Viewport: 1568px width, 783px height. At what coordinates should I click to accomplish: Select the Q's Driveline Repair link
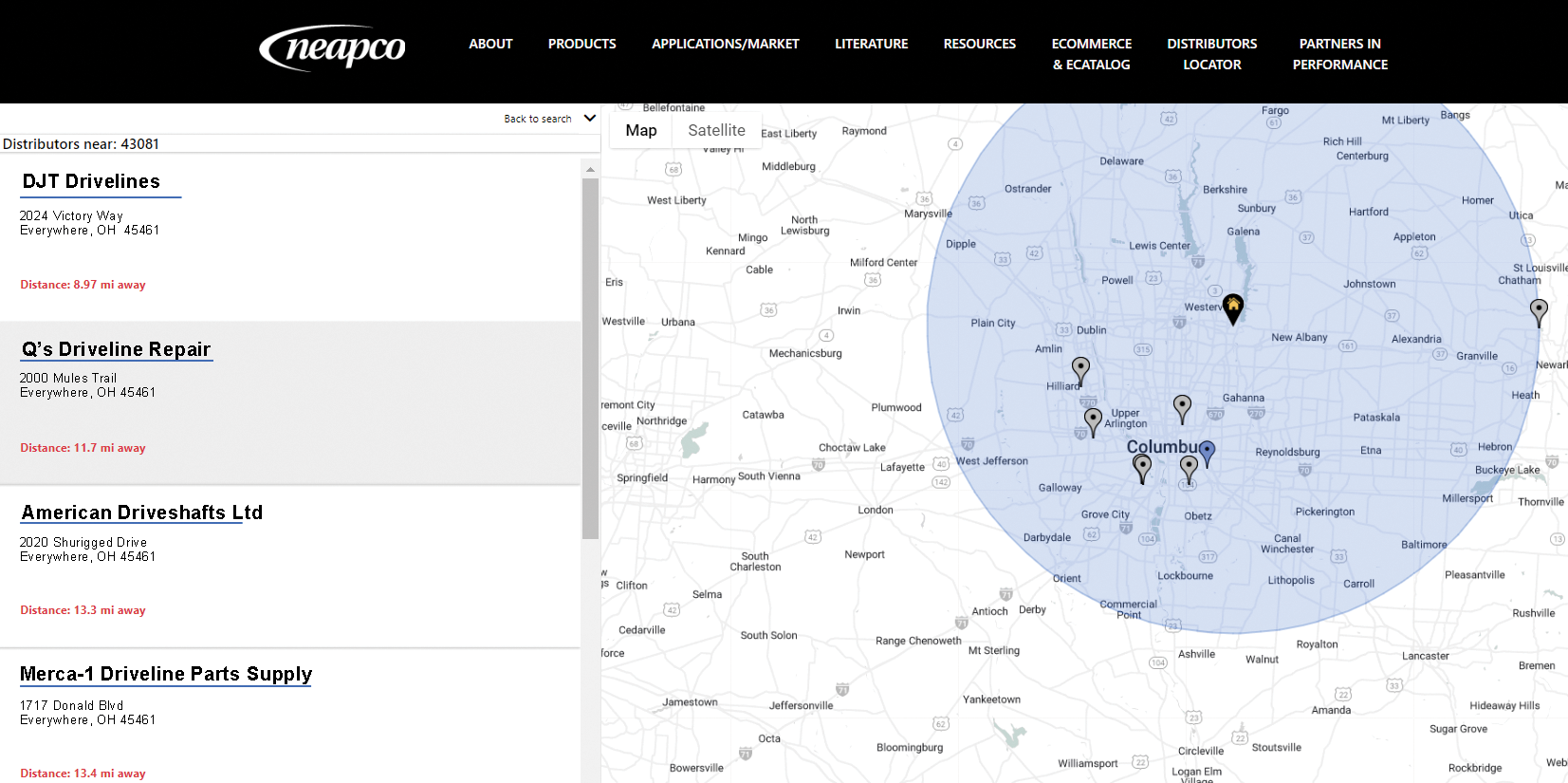[x=116, y=349]
